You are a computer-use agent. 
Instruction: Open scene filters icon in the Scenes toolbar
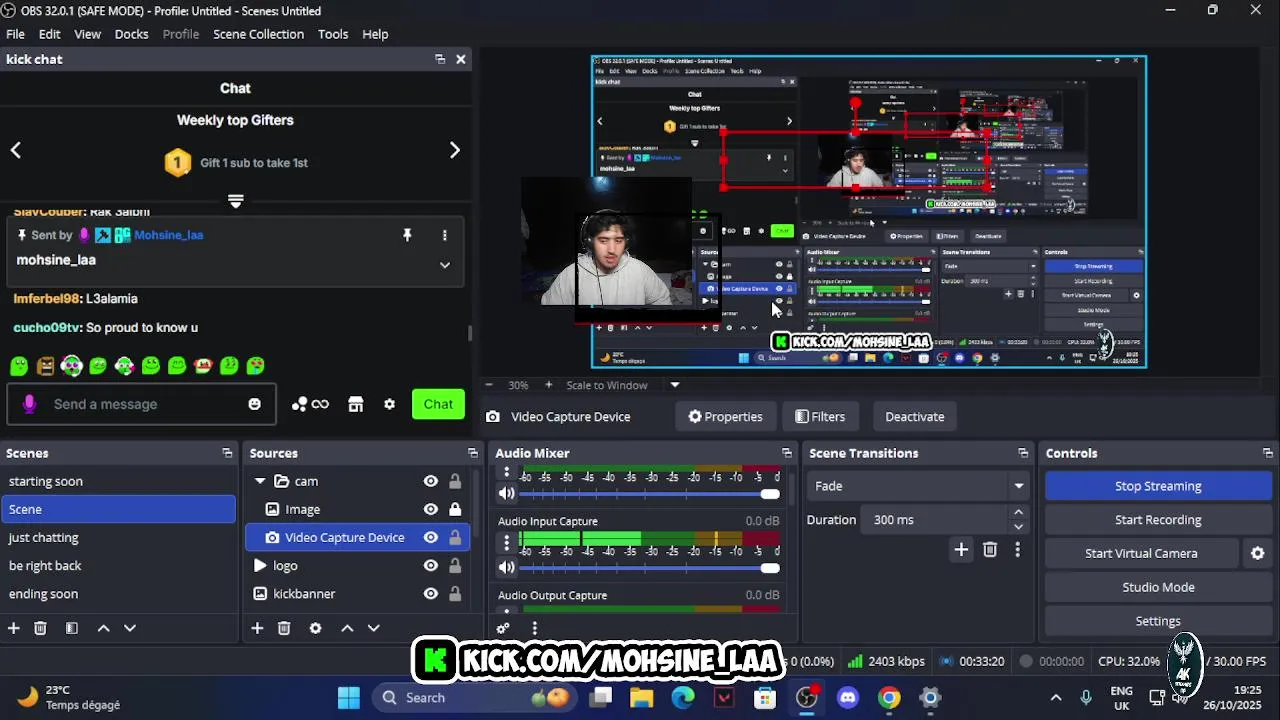coord(72,628)
